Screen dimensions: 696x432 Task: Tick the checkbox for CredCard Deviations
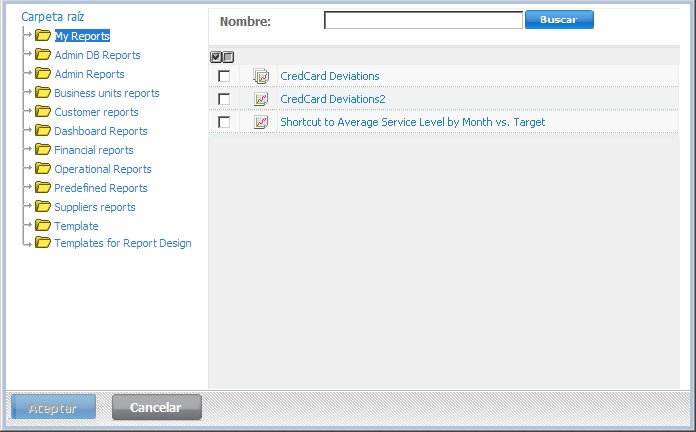pos(224,76)
